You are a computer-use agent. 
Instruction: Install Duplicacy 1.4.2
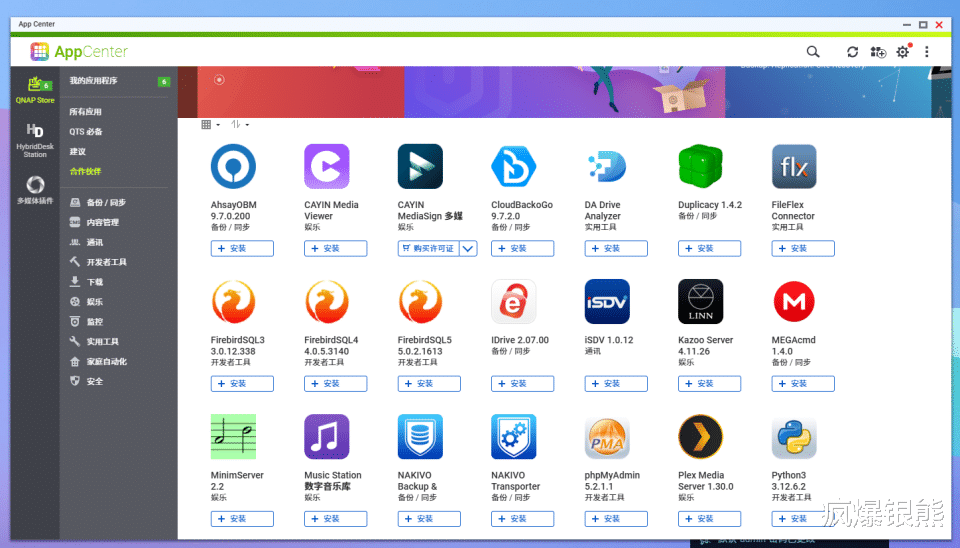(709, 249)
